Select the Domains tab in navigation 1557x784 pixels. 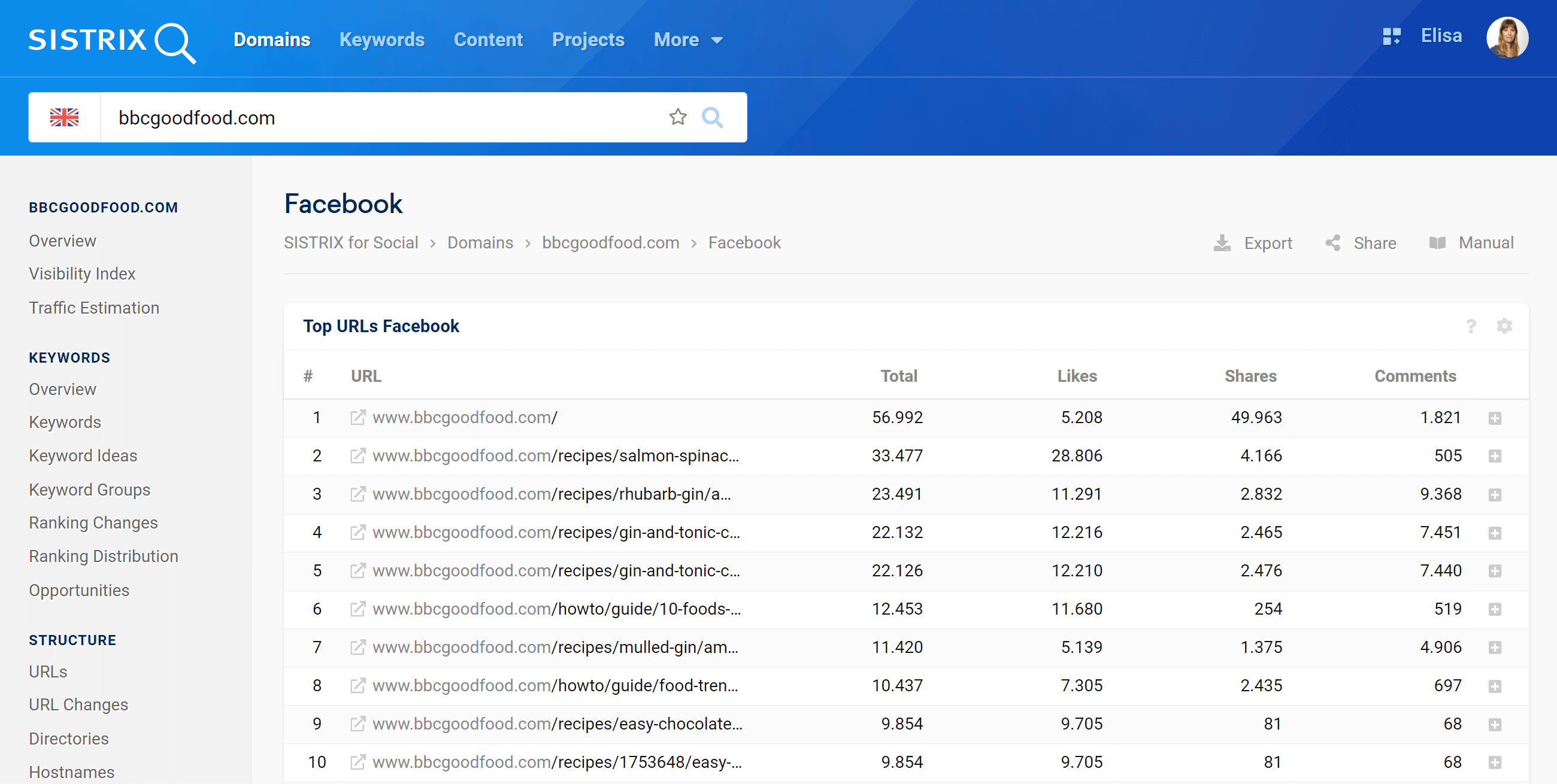[272, 39]
